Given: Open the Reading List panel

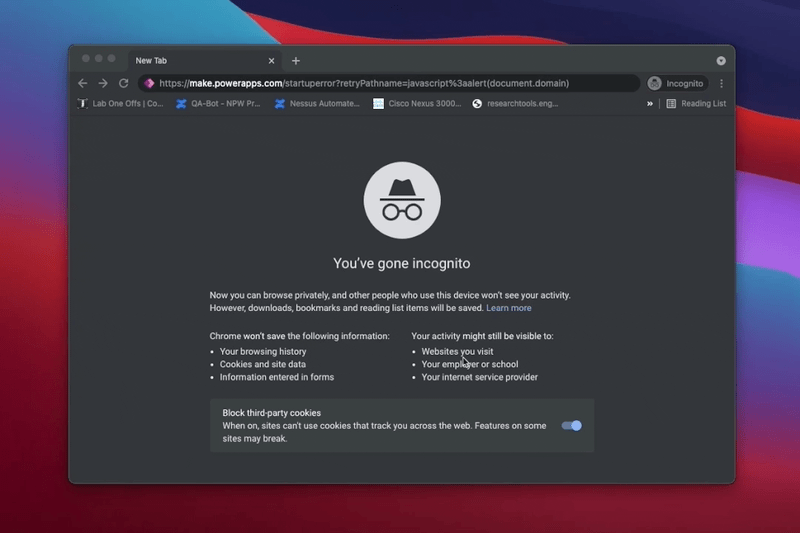Looking at the screenshot, I should pyautogui.click(x=696, y=103).
